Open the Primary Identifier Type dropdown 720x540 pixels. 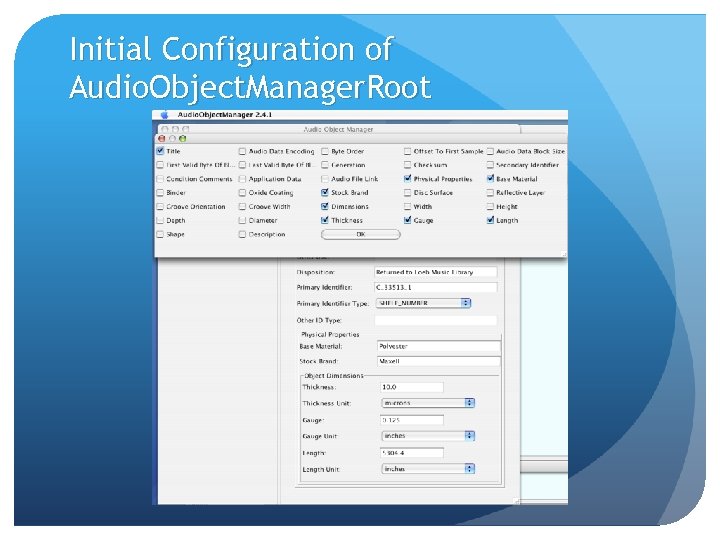[x=423, y=303]
